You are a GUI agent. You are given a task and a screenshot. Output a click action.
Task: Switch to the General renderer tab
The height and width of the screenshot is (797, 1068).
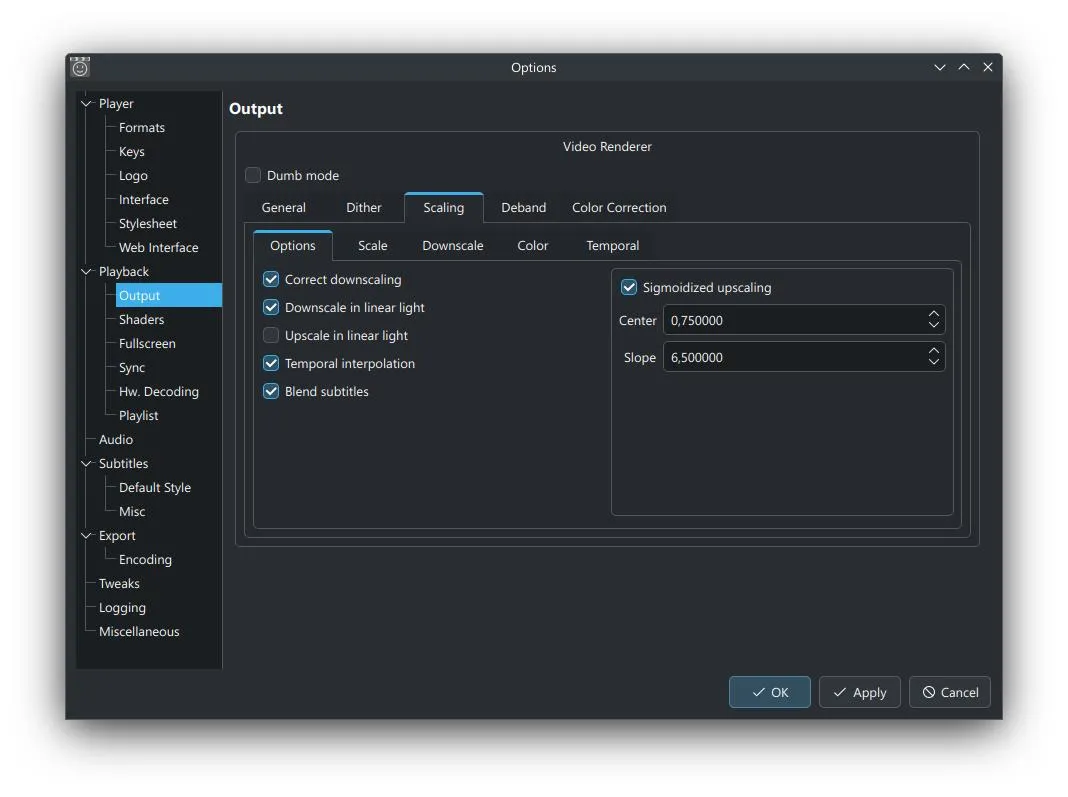tap(283, 208)
